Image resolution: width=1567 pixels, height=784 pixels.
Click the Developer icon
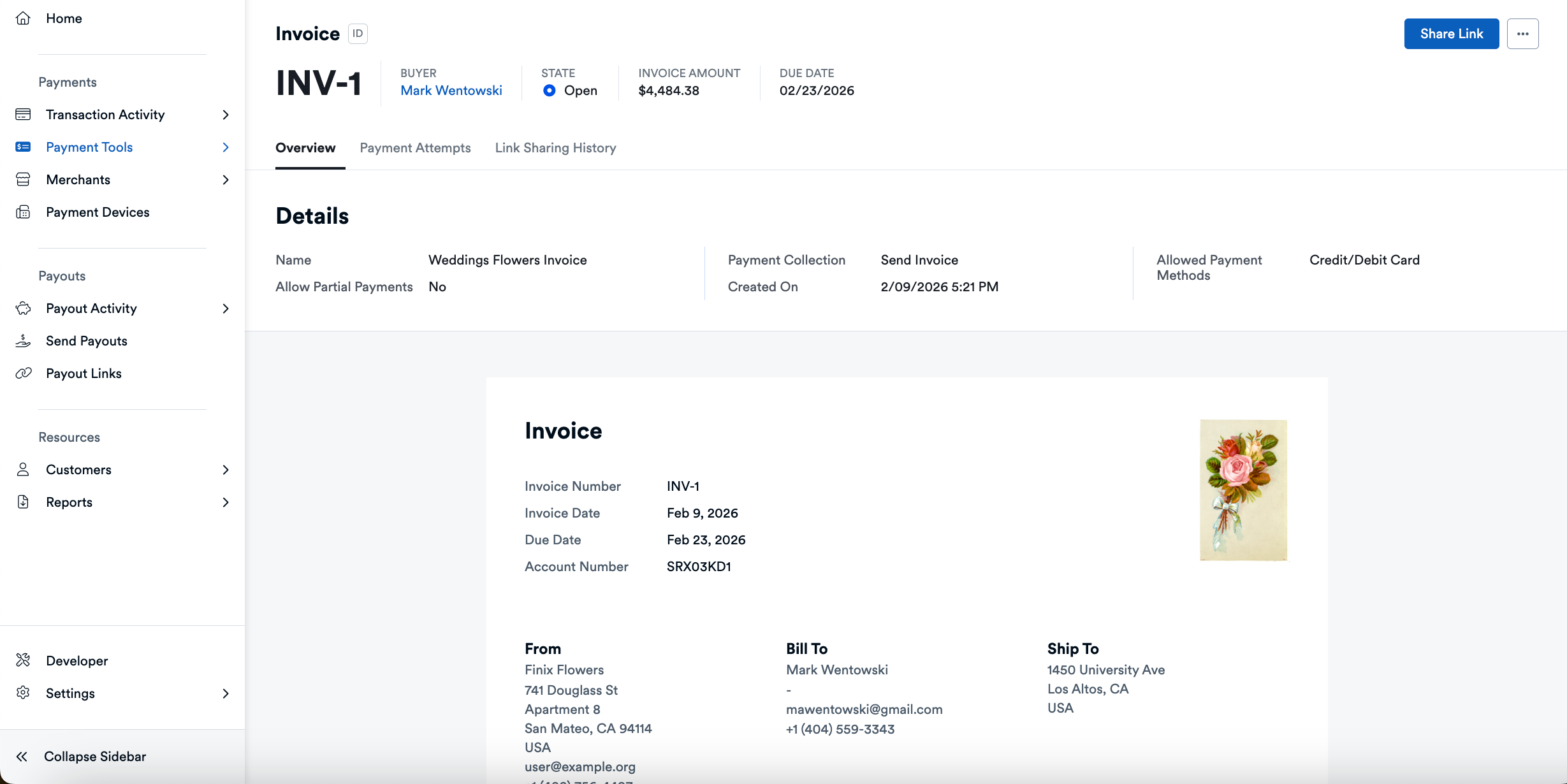(23, 660)
